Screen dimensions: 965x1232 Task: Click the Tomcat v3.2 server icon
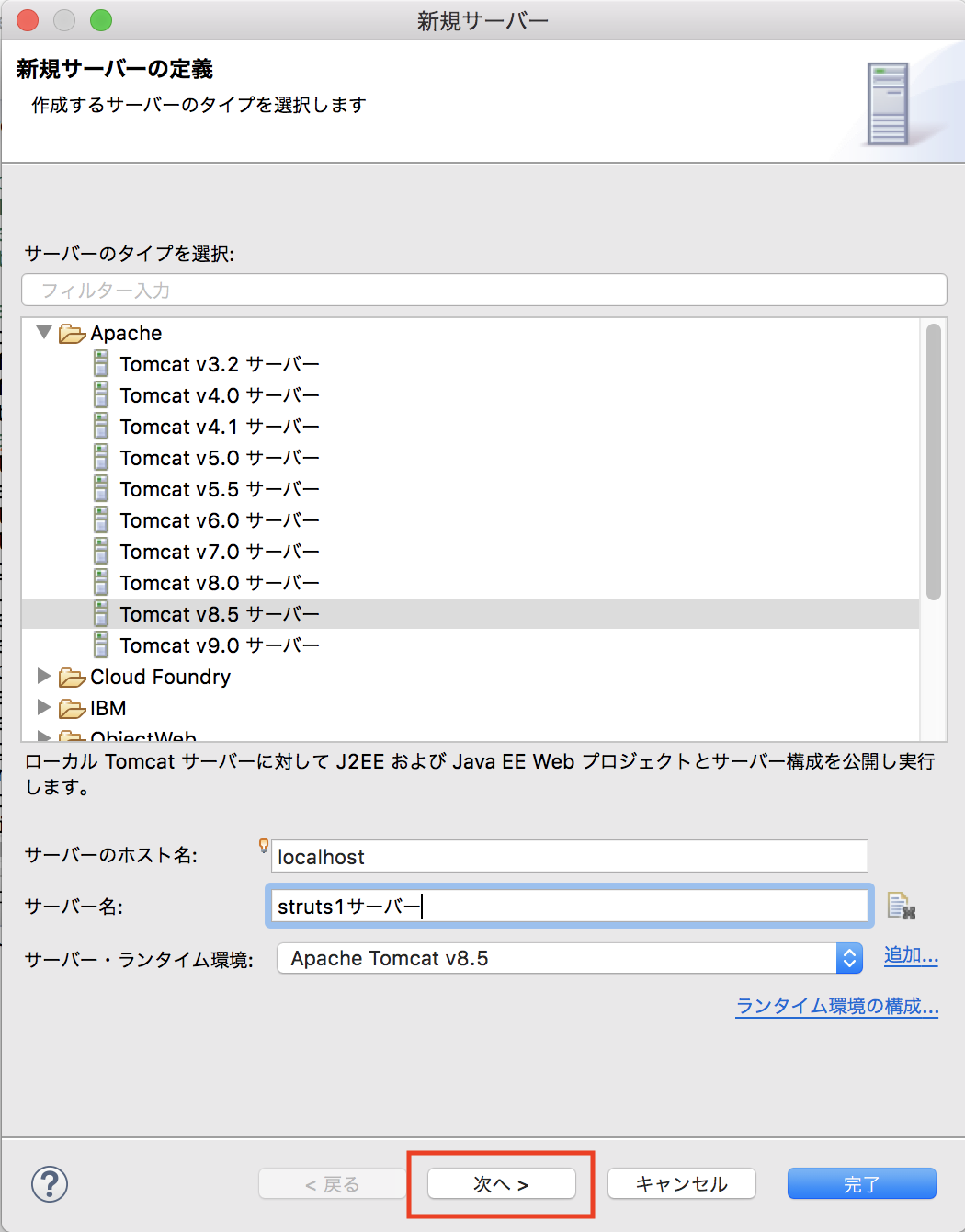point(101,364)
